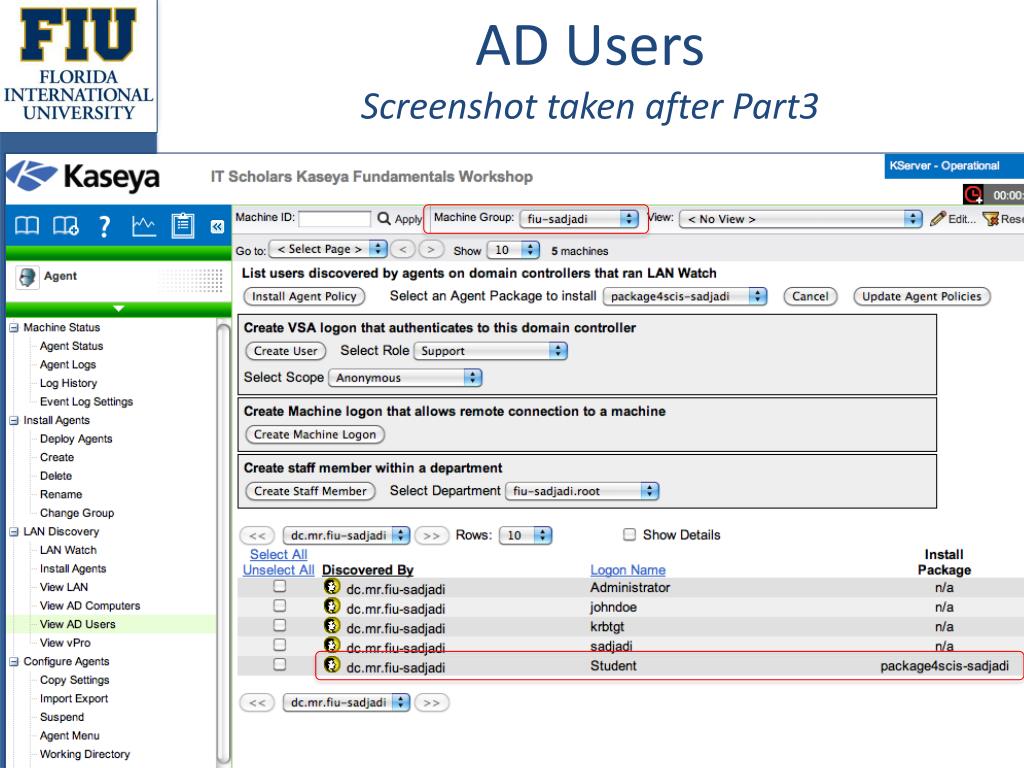Open the bottom dc.mr.fiu-sadjadi dropdown
This screenshot has height=768, width=1024.
click(x=346, y=703)
